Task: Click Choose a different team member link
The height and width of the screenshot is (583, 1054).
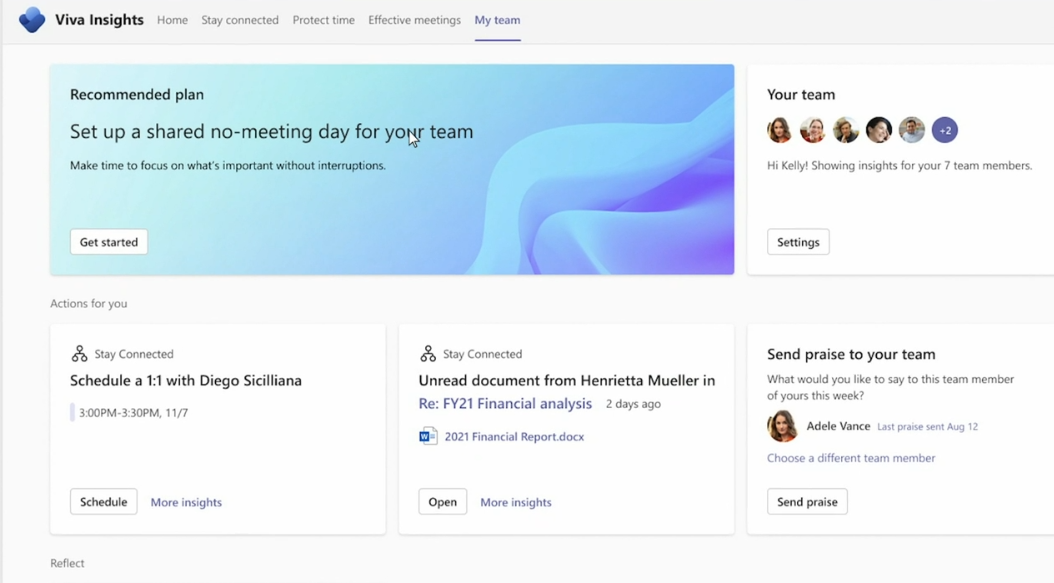Action: click(851, 458)
